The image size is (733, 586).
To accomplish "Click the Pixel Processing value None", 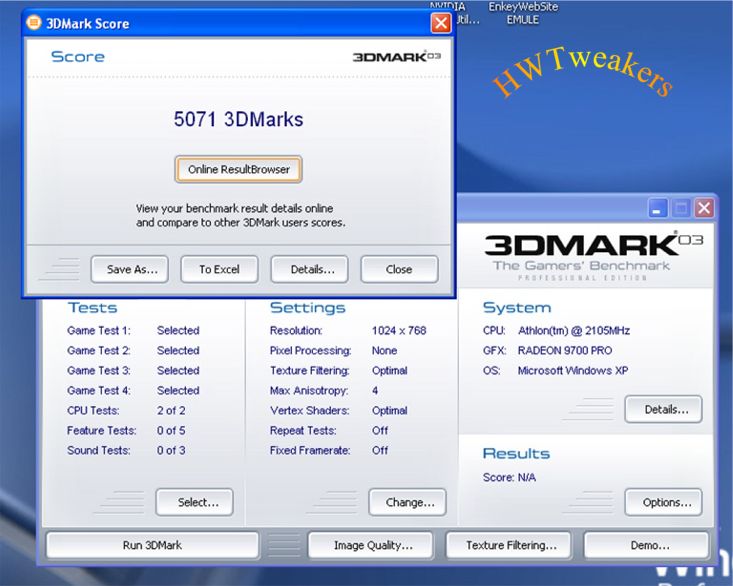I will [x=384, y=350].
